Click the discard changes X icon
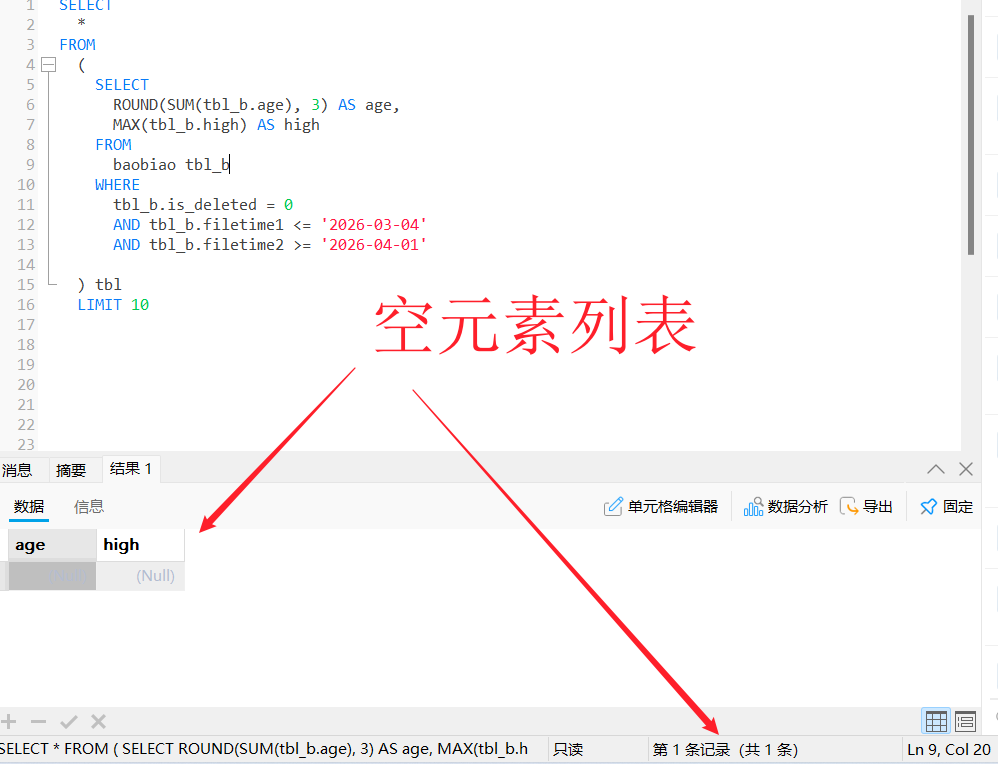Screen dimensions: 998x764 (98, 721)
